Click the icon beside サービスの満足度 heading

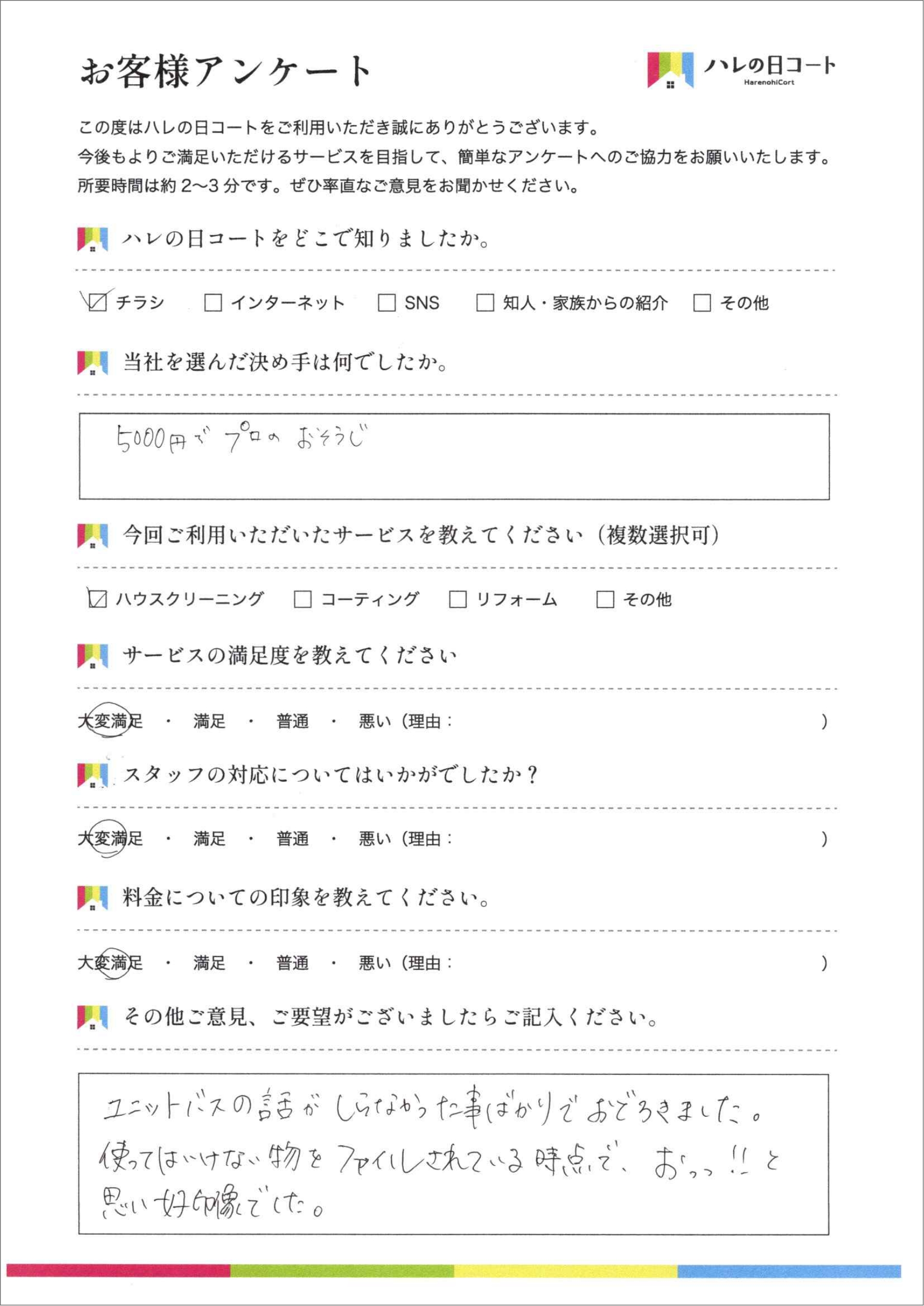92,656
